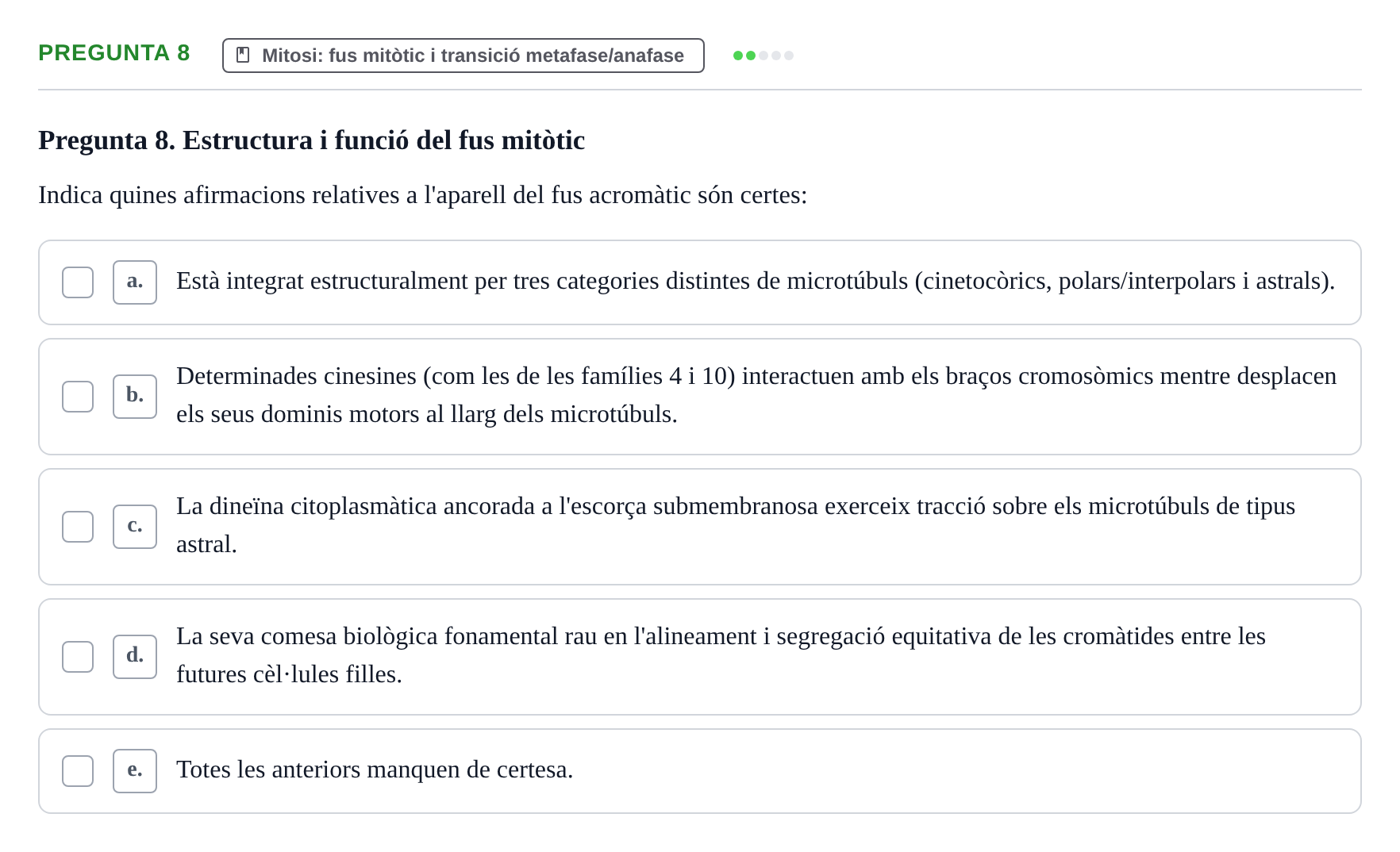Select answer about segregació de les cromàtides
Image resolution: width=1400 pixels, height=852 pixels.
tap(700, 657)
